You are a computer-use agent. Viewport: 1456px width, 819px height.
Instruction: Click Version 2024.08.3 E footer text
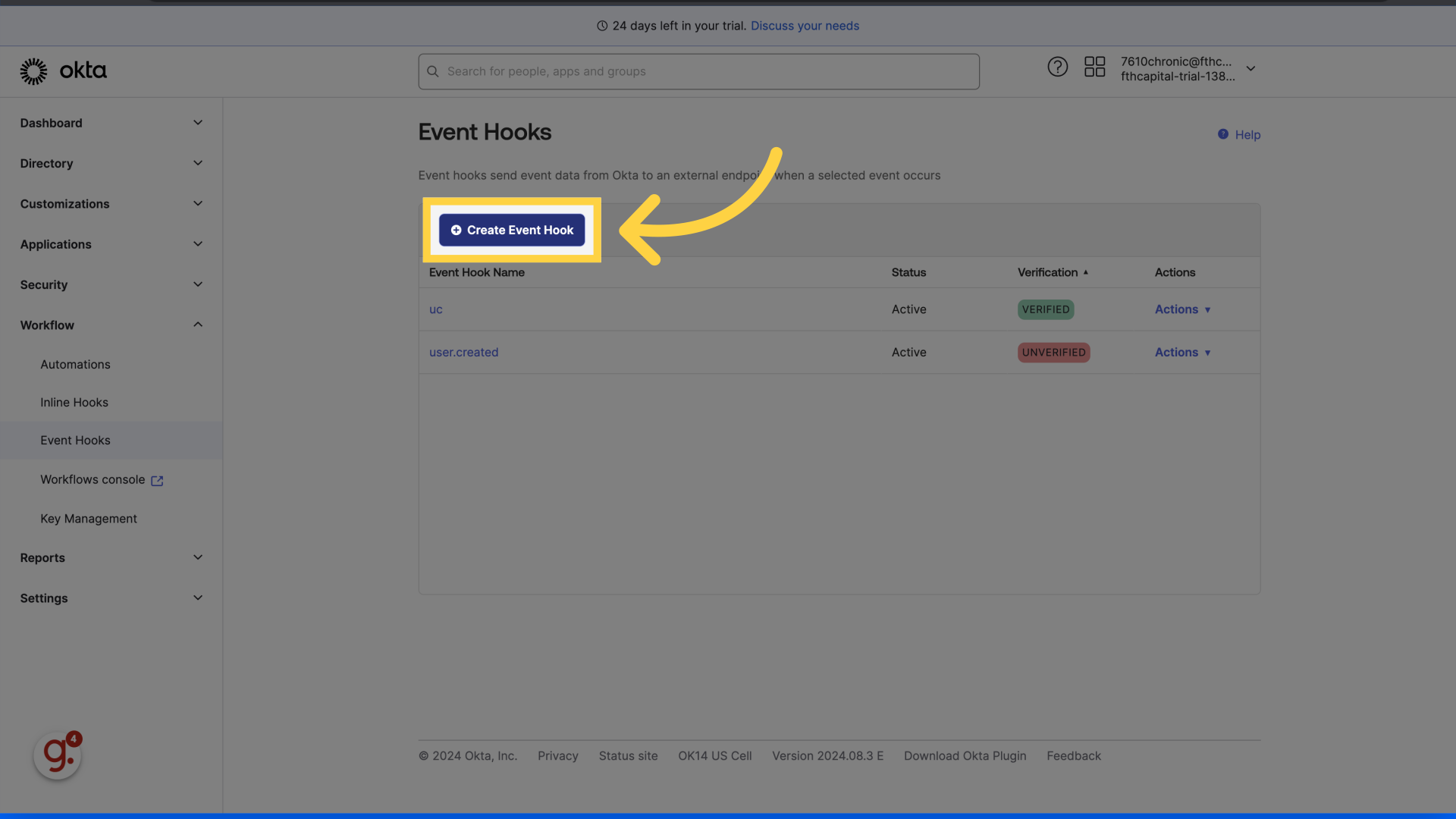(x=827, y=756)
